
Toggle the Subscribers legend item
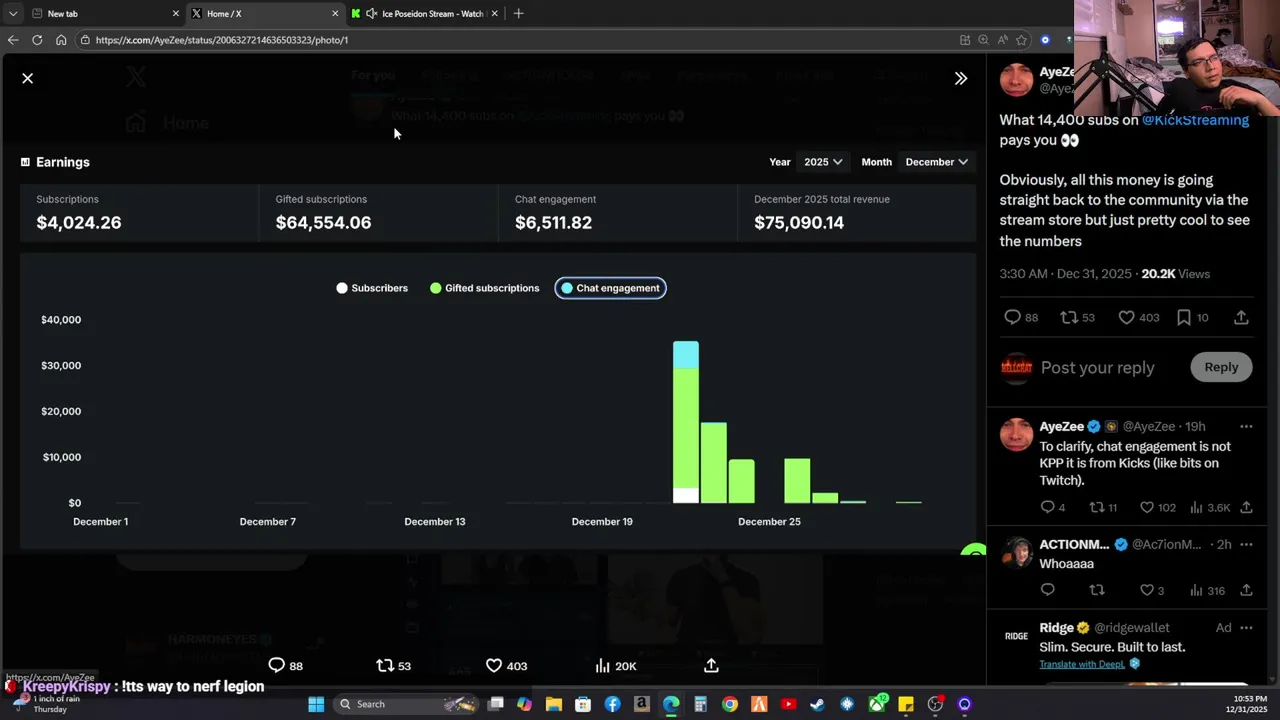[372, 288]
